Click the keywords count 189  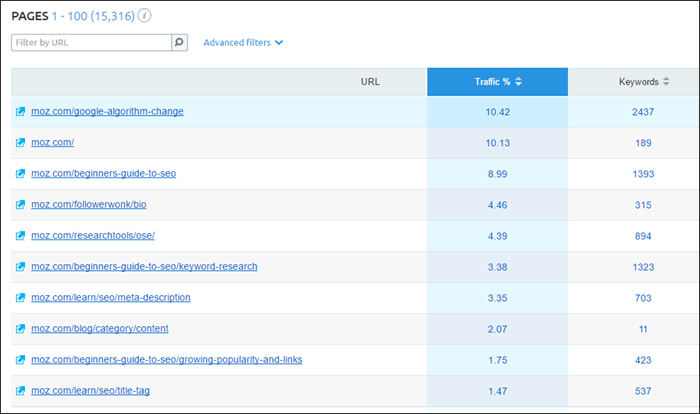(643, 143)
